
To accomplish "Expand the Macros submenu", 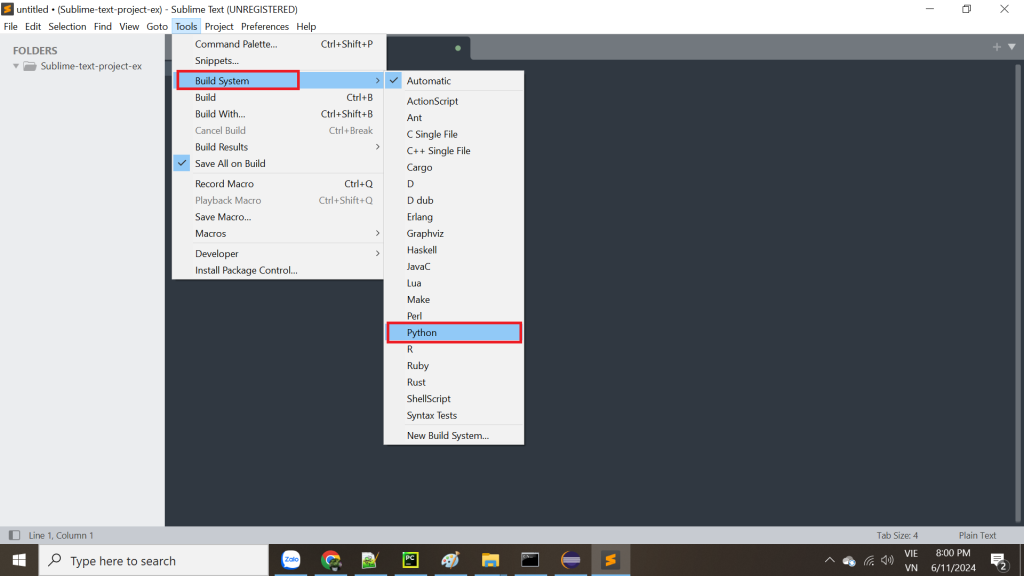I will point(279,233).
